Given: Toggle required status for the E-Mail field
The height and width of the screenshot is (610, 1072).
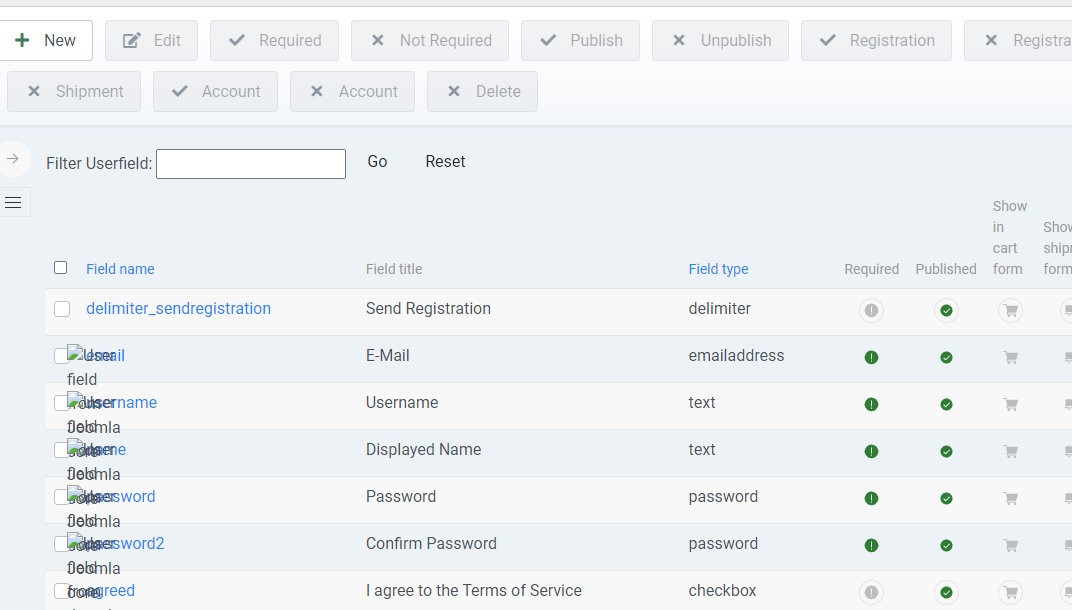Looking at the screenshot, I should [x=871, y=357].
